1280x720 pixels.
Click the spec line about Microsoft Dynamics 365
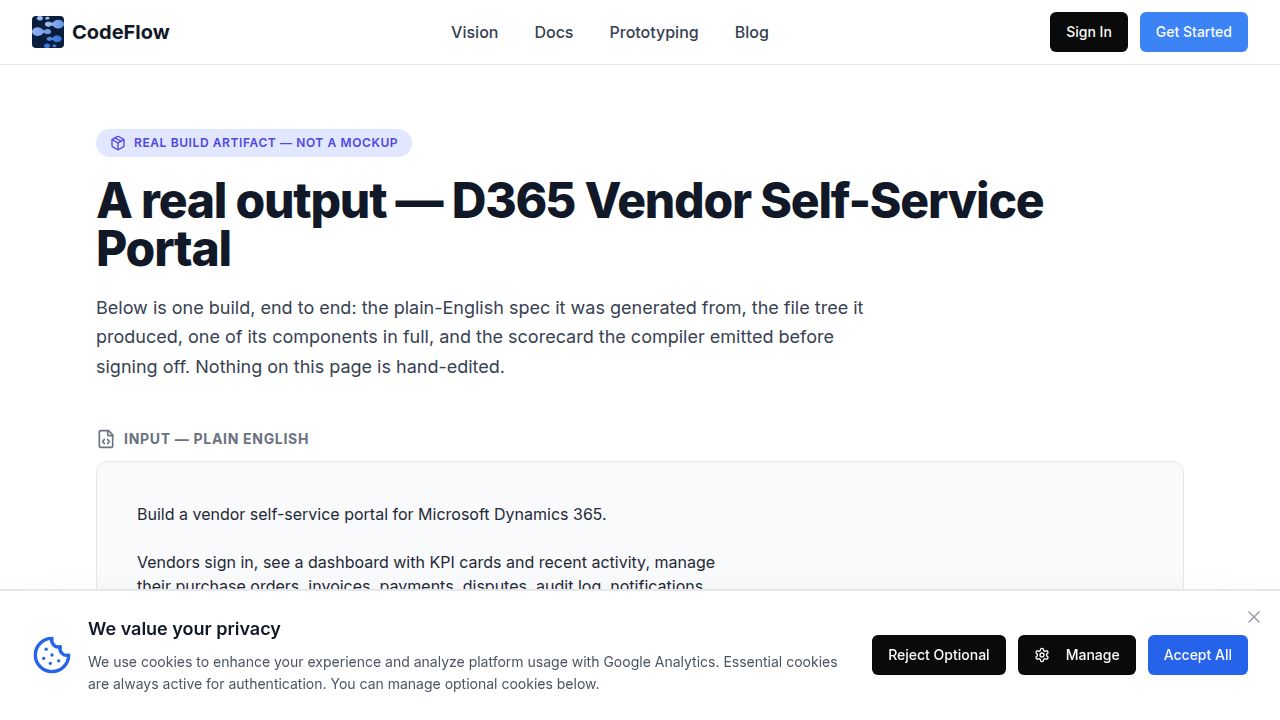point(372,514)
